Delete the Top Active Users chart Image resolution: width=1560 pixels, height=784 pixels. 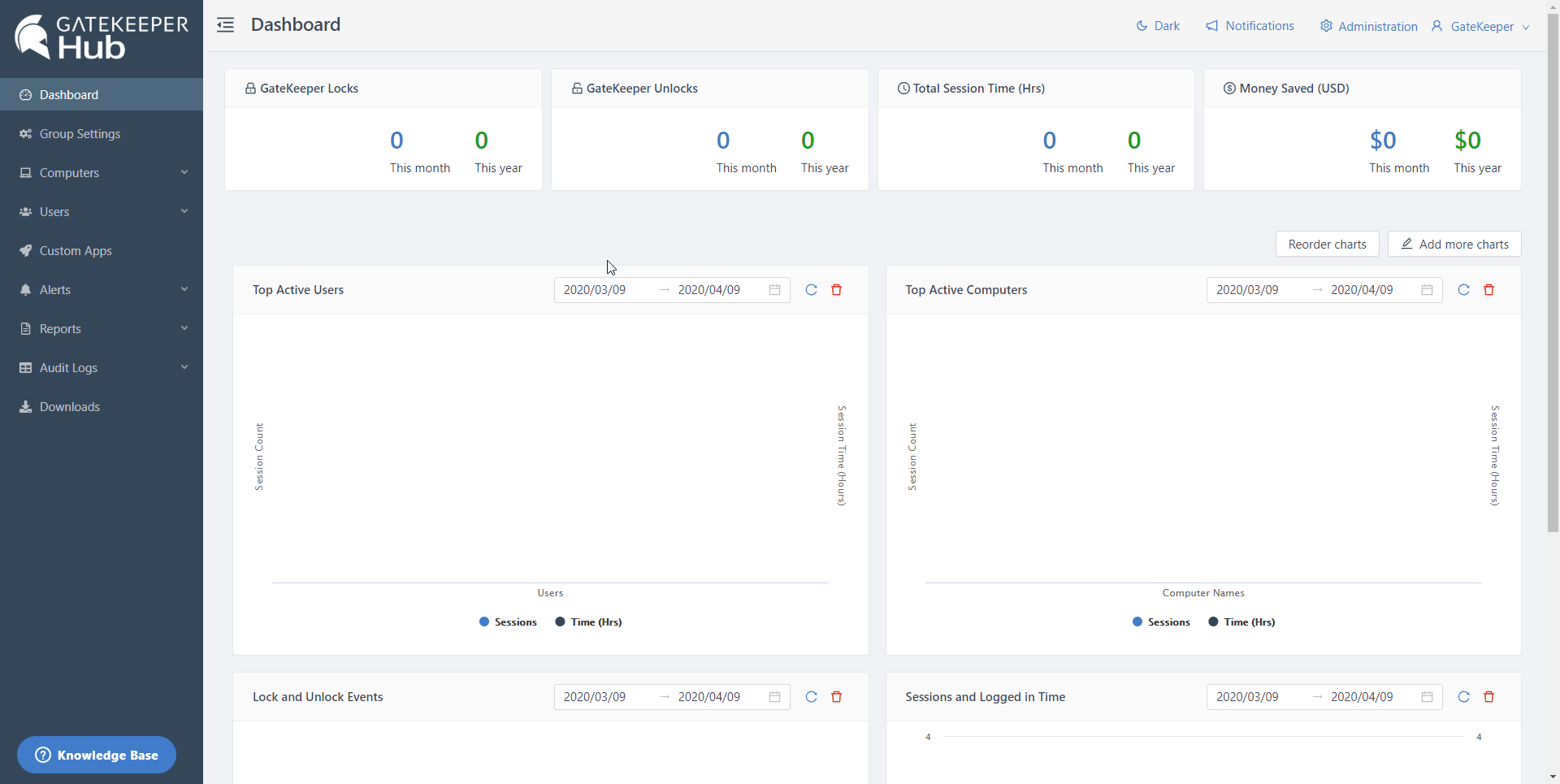[836, 290]
